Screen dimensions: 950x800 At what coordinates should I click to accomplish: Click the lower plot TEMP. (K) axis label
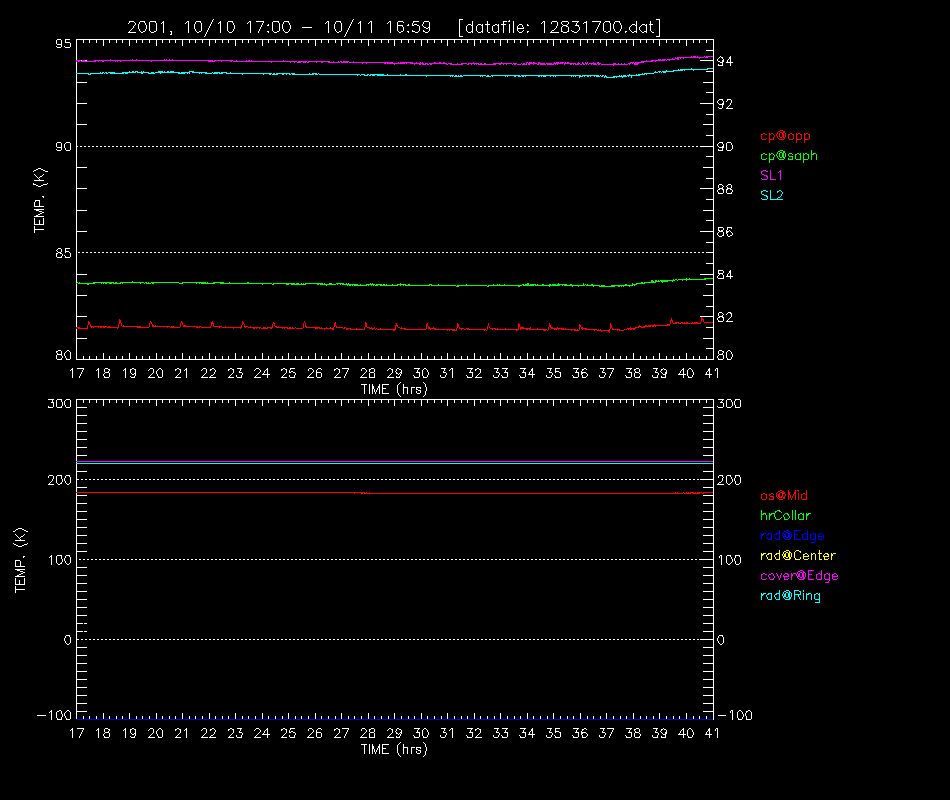(20, 560)
